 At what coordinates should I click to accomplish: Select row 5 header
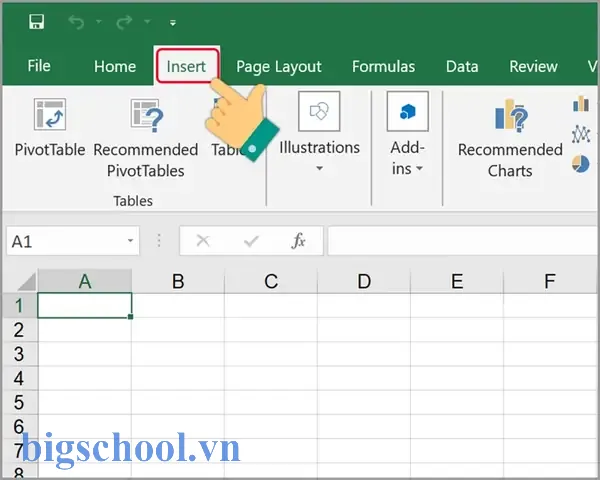(x=19, y=402)
